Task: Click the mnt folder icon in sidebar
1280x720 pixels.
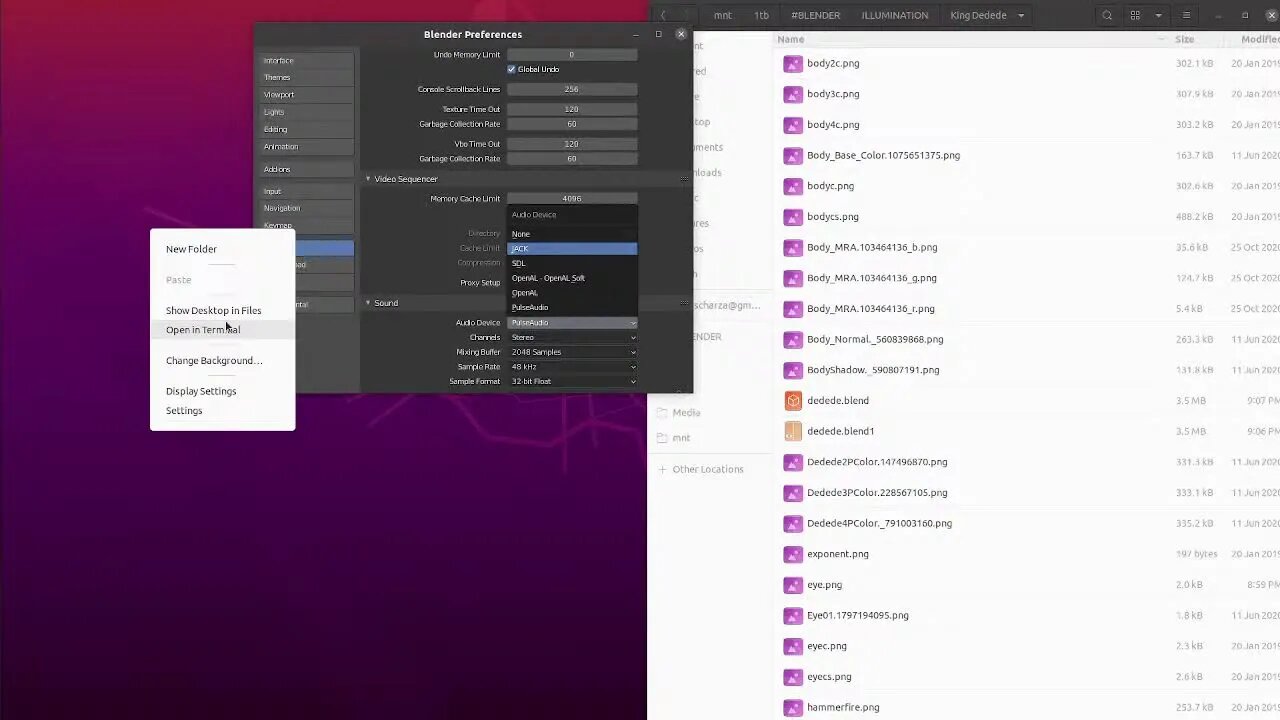Action: tap(662, 438)
